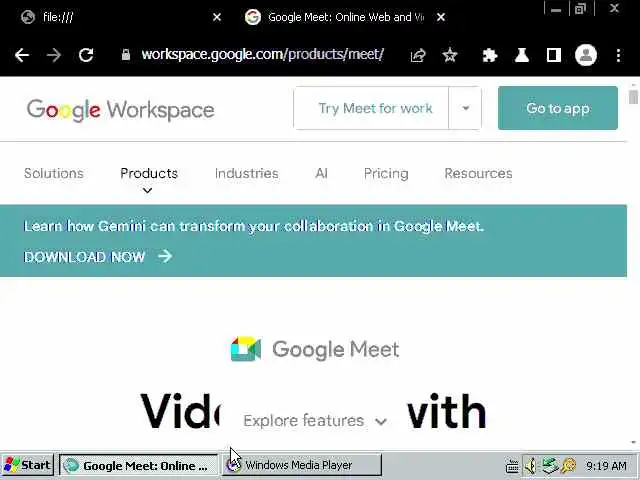Go back using the browser back arrow
Viewport: 640px width, 480px height.
pyautogui.click(x=22, y=55)
